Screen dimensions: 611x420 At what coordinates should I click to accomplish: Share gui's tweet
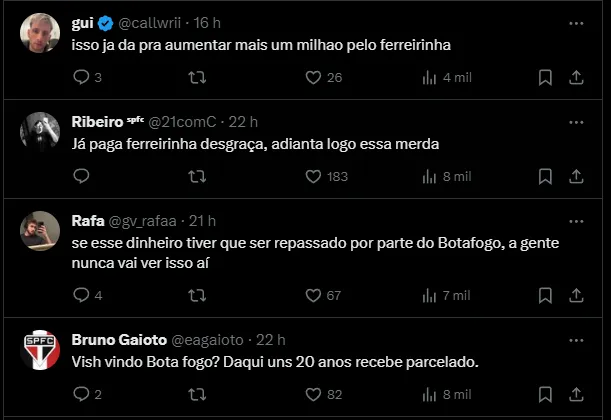click(577, 77)
